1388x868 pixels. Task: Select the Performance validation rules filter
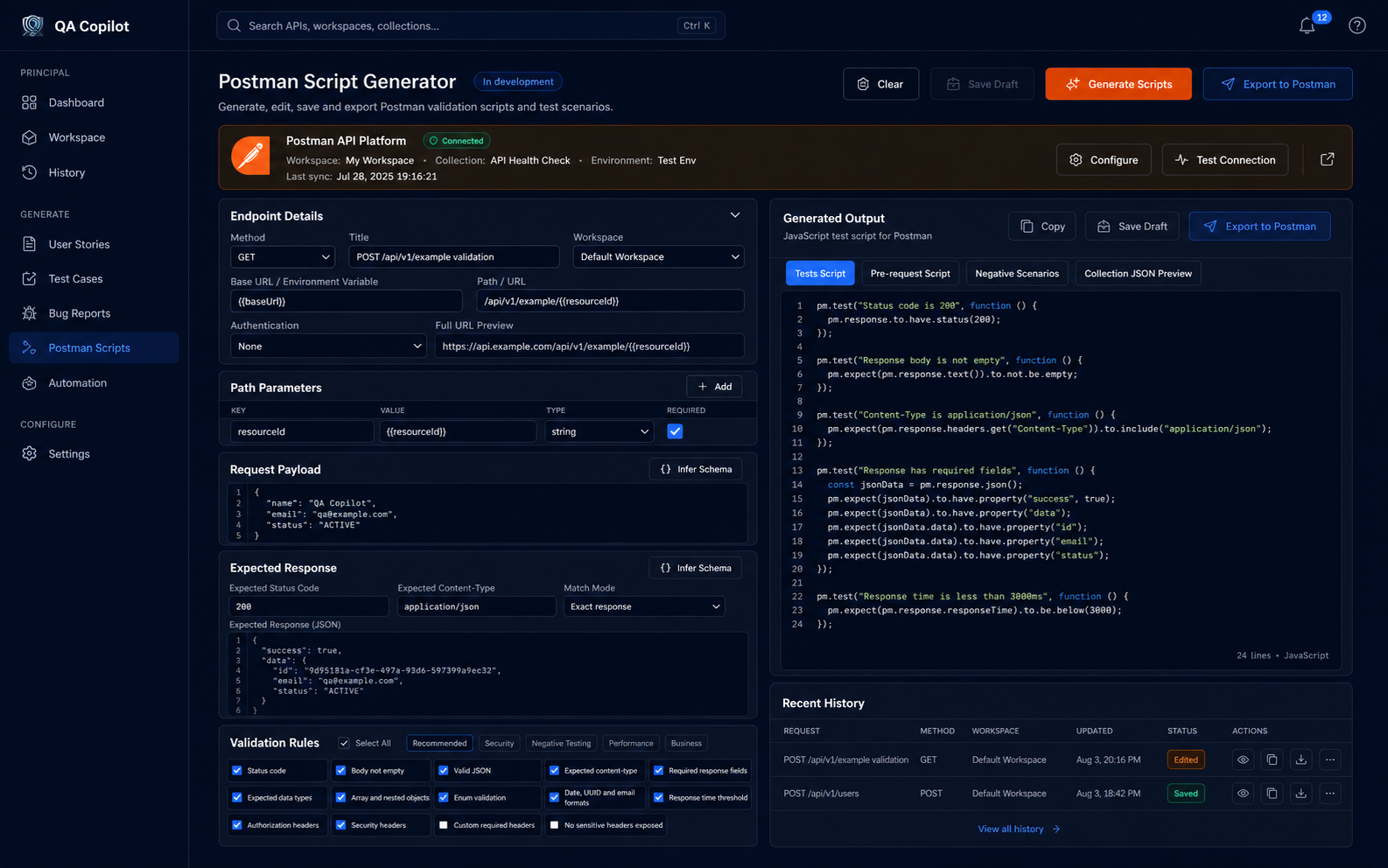click(631, 744)
